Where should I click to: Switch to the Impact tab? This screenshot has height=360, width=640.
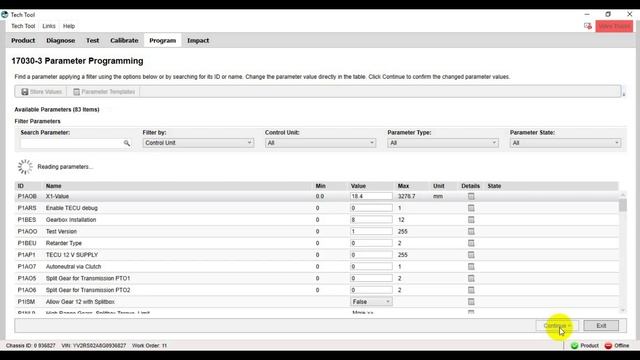pos(198,40)
